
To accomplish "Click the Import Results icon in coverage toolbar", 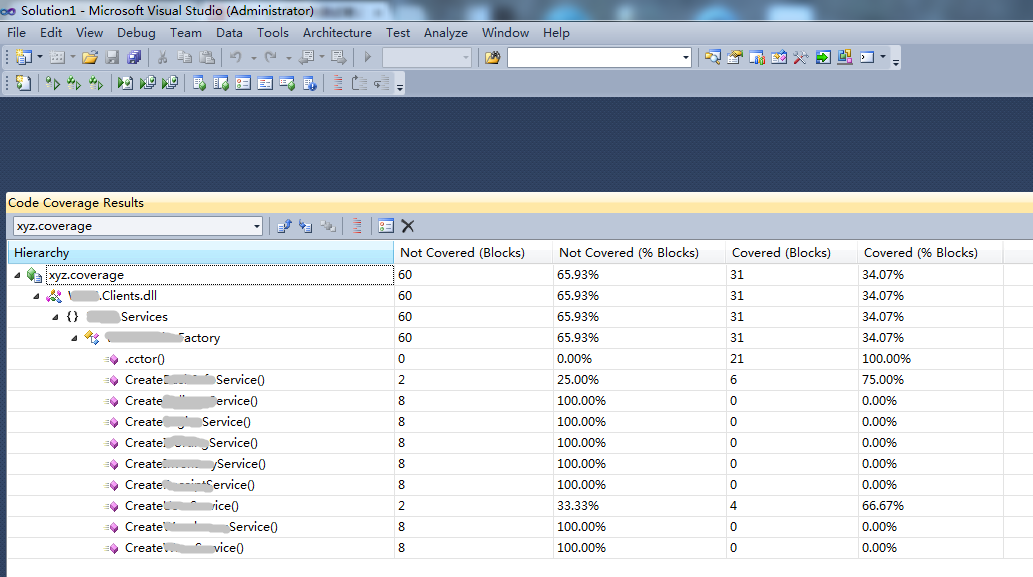I will point(306,226).
